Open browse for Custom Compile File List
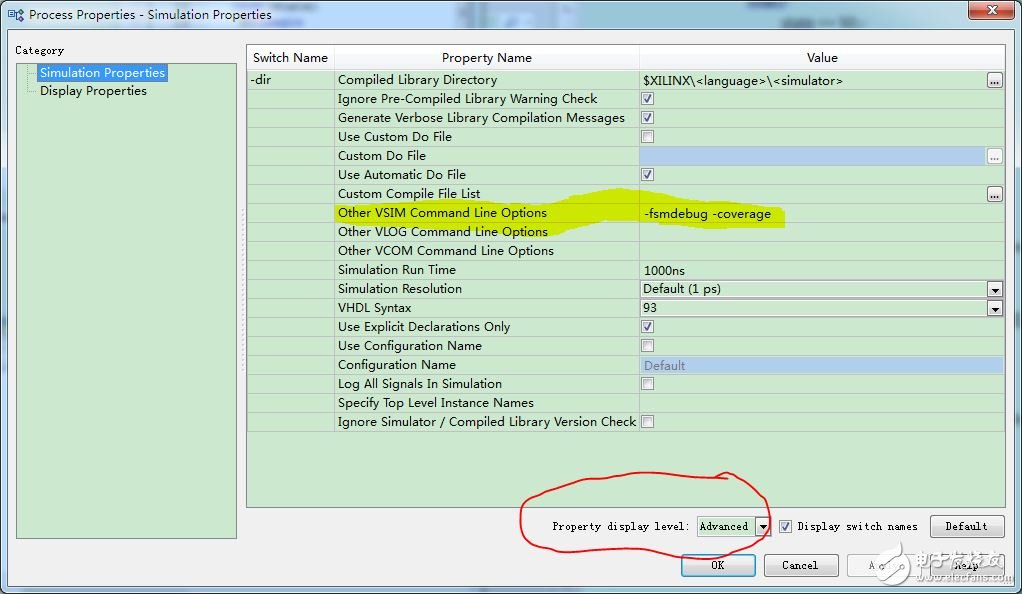This screenshot has width=1022, height=594. point(994,194)
